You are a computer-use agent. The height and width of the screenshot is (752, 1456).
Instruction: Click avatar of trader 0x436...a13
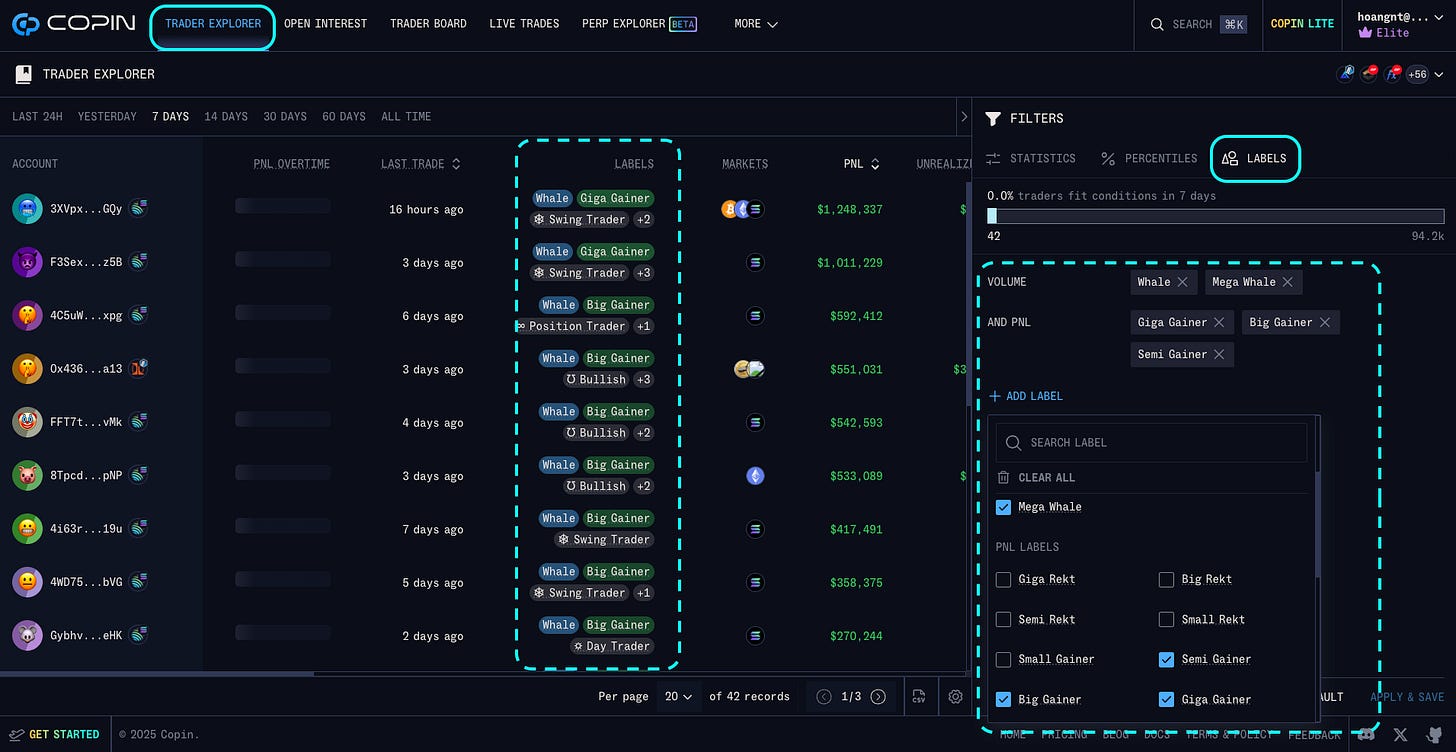(x=27, y=369)
